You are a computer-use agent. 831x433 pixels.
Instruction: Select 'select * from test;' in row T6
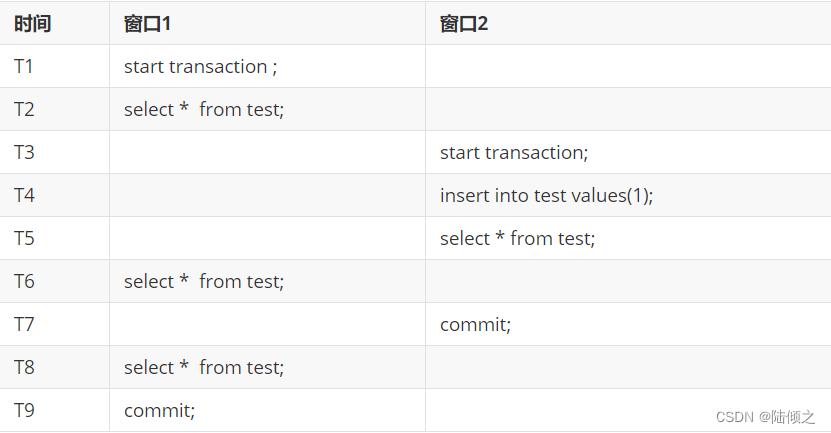point(204,281)
